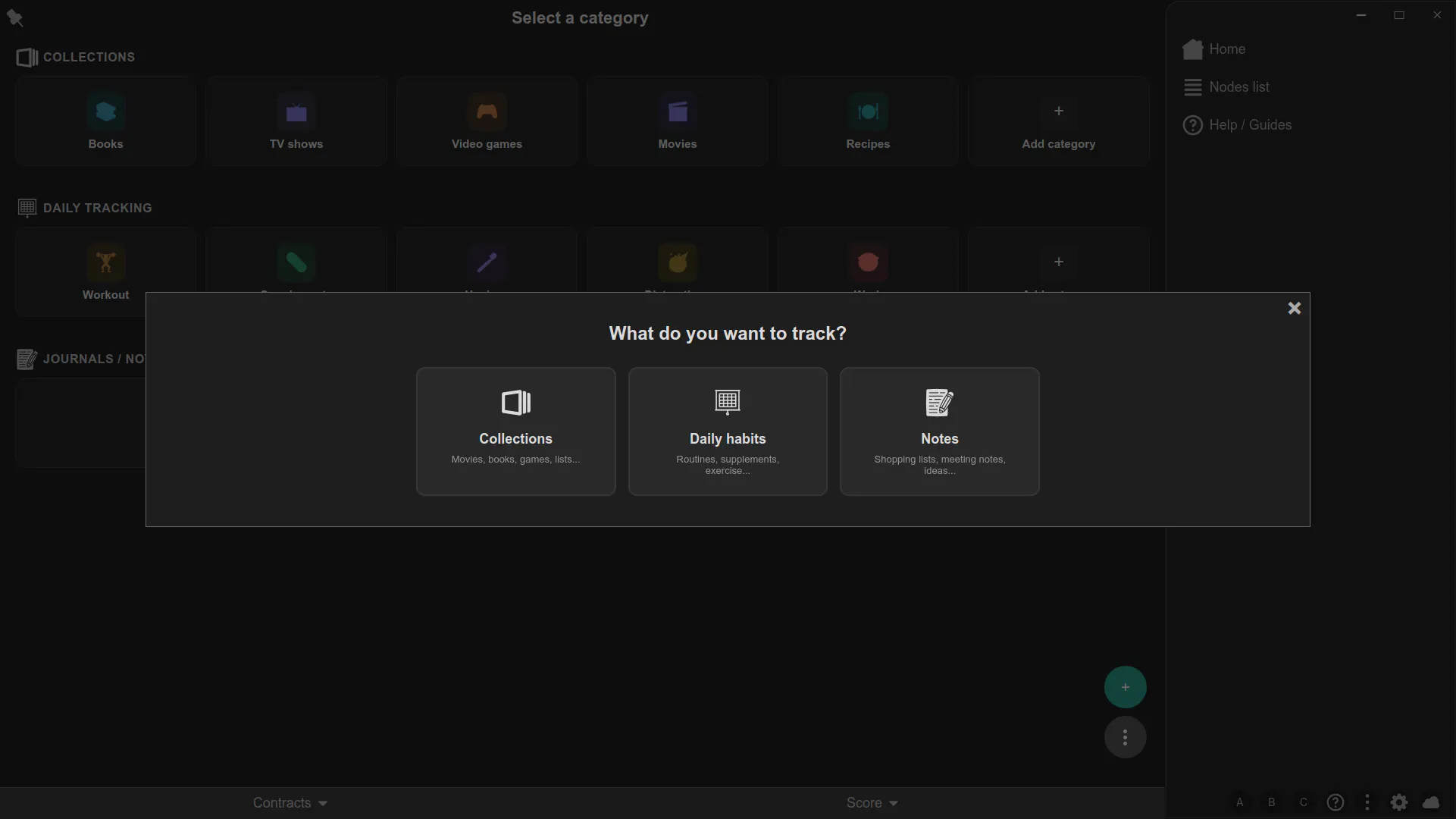Click the Daily Tracking section header icon
This screenshot has height=819, width=1456.
coord(27,208)
